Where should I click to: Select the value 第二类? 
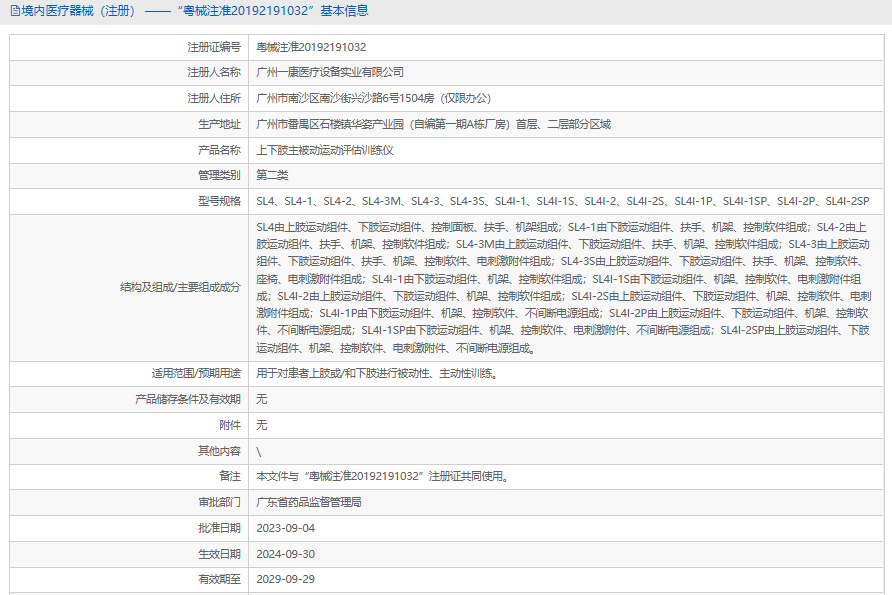point(272,175)
